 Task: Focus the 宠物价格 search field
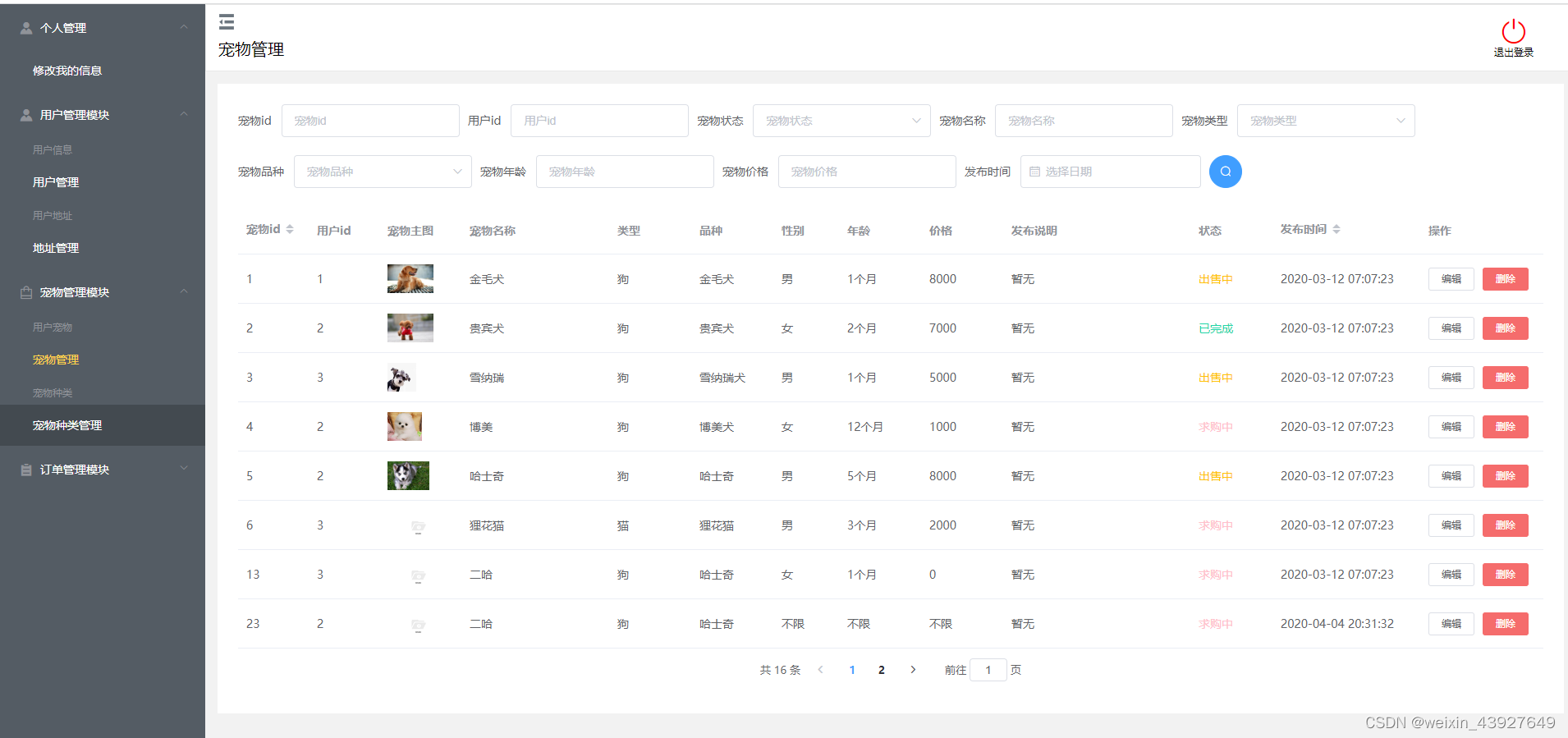(x=867, y=172)
